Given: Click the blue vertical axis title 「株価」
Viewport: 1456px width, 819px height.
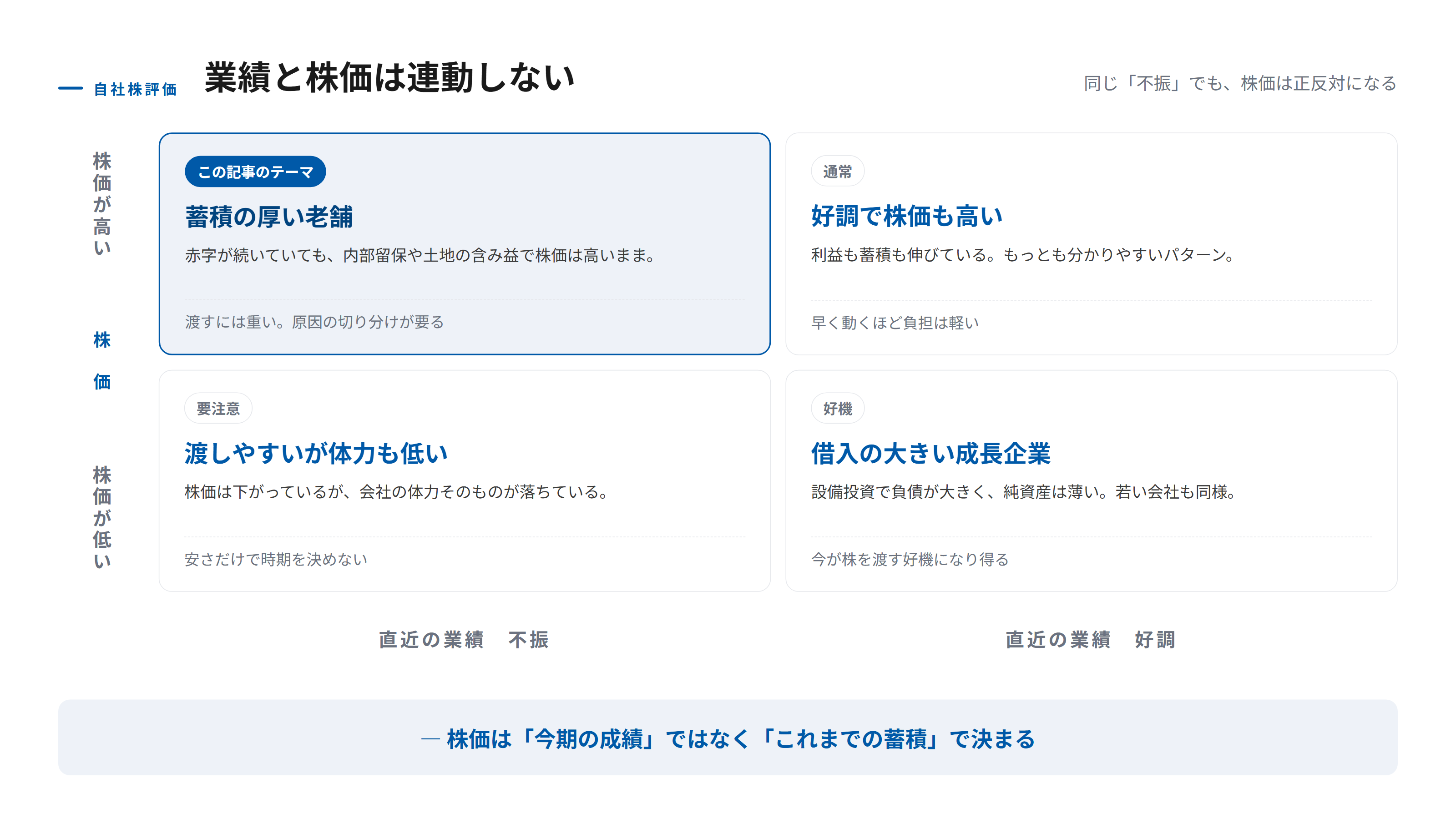Looking at the screenshot, I should pyautogui.click(x=102, y=361).
